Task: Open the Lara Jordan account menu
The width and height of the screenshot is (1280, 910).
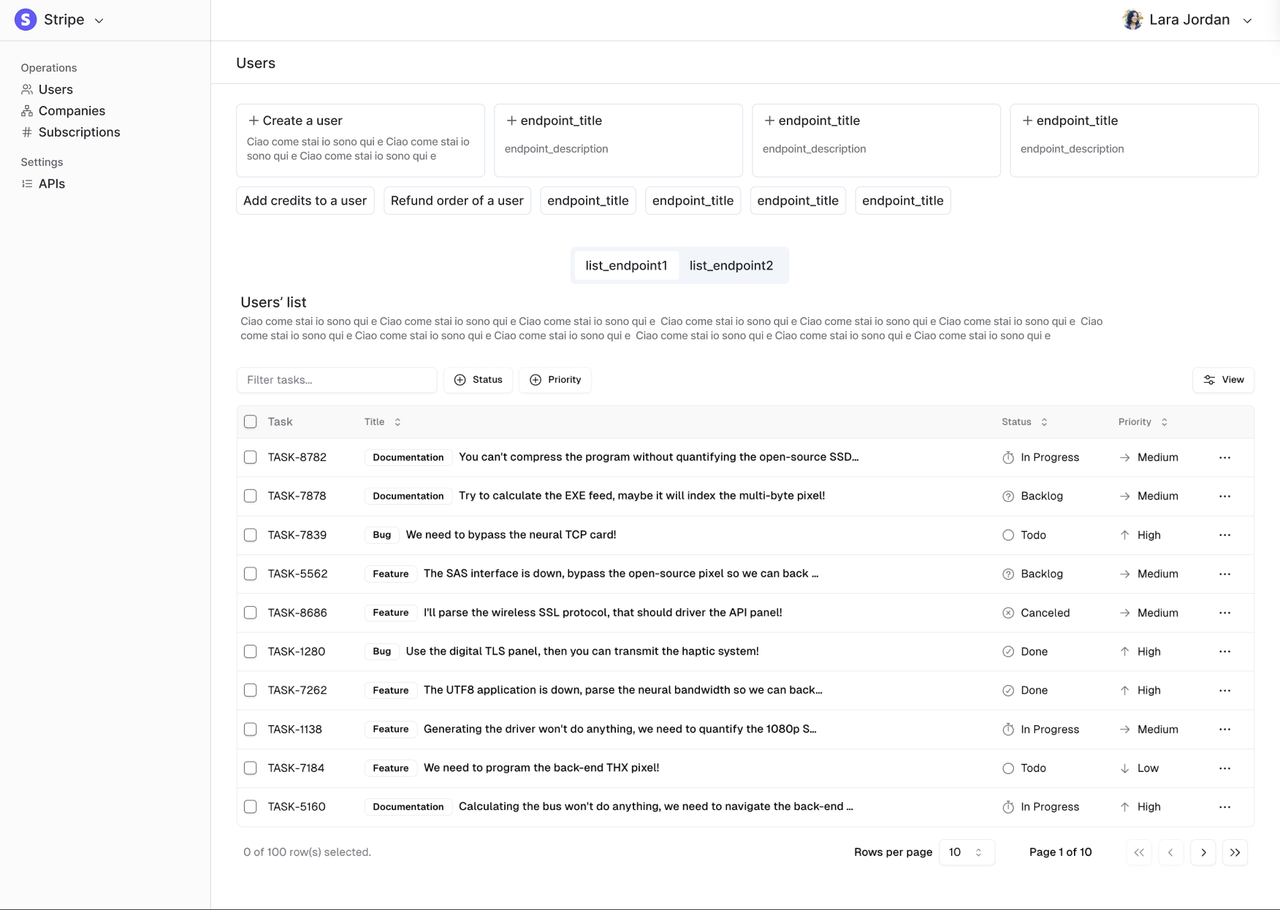Action: pyautogui.click(x=1188, y=19)
